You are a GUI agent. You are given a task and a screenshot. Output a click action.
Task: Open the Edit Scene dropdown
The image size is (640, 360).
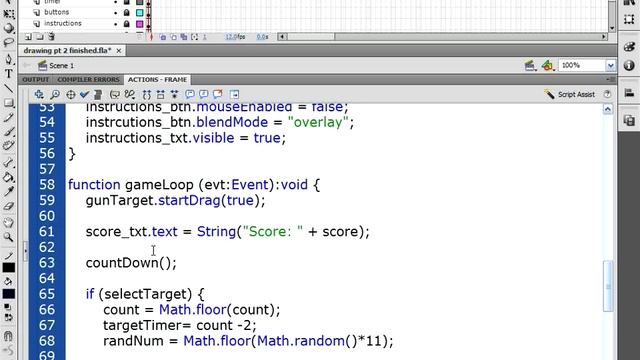tap(530, 65)
